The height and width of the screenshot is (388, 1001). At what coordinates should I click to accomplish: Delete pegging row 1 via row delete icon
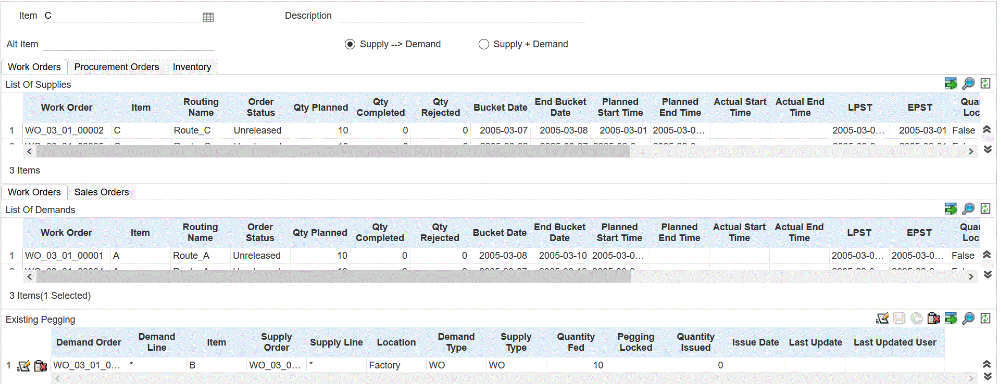[x=40, y=366]
